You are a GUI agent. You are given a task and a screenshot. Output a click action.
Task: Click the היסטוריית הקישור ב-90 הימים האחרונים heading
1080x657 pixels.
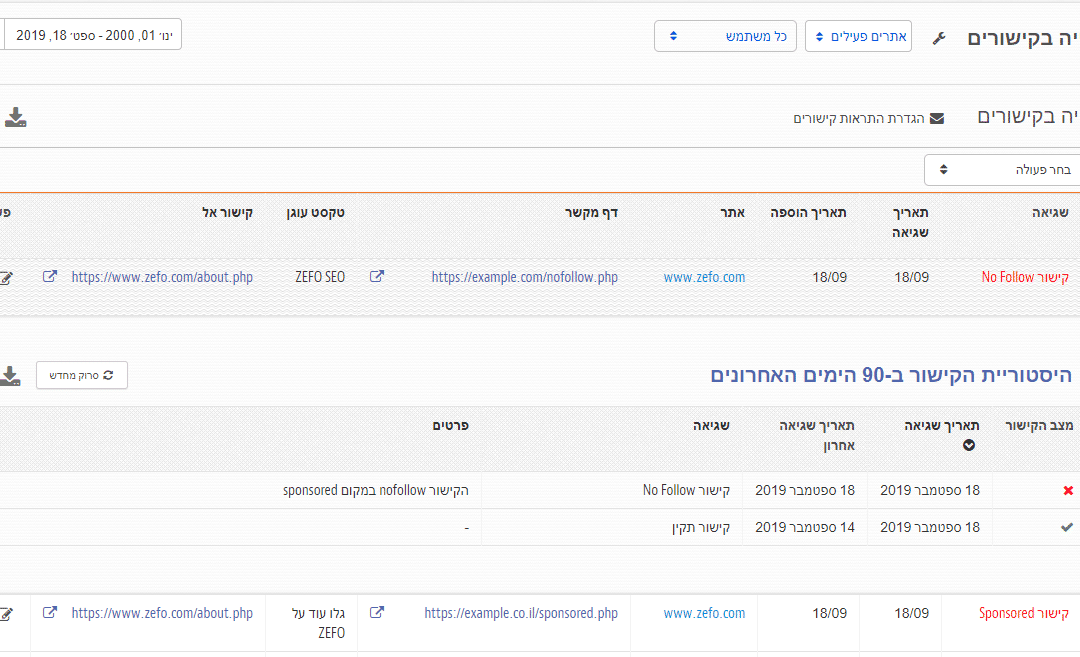click(891, 375)
